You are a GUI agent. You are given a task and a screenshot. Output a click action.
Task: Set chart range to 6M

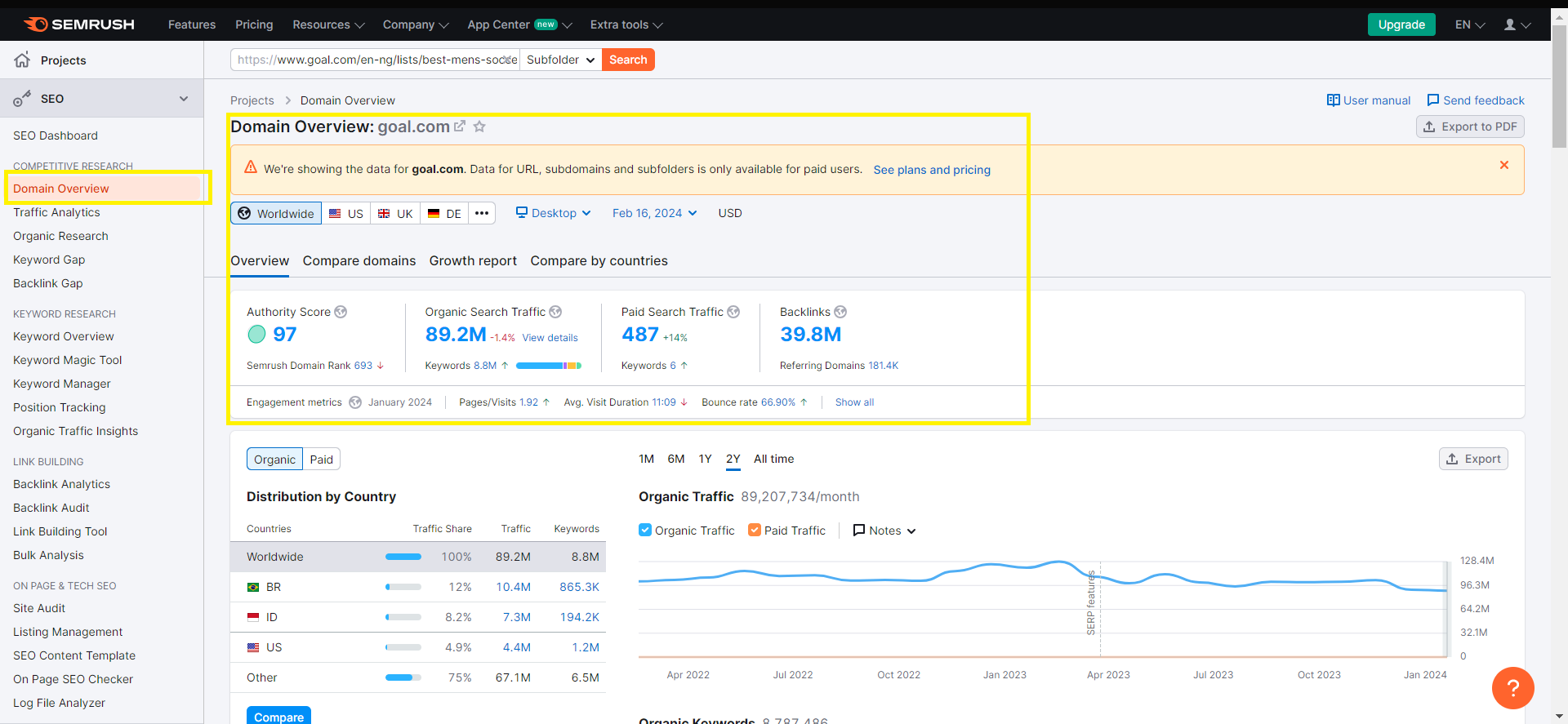(x=676, y=459)
